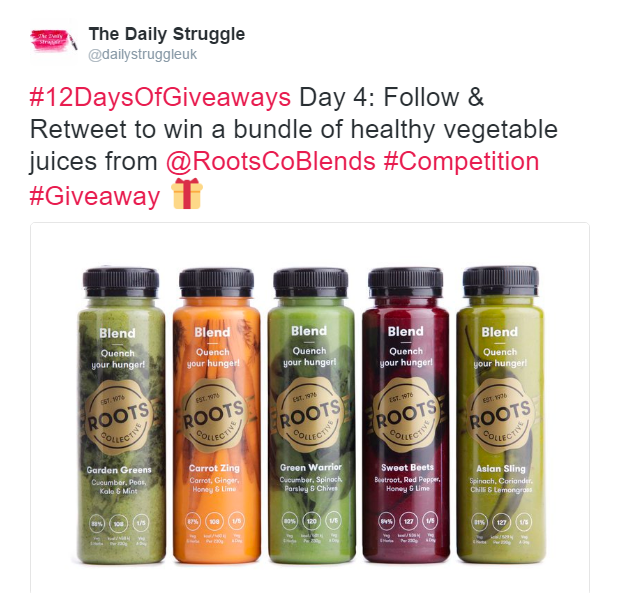Click the Garden Greens bottle image
The width and height of the screenshot is (627, 593).
point(121,415)
